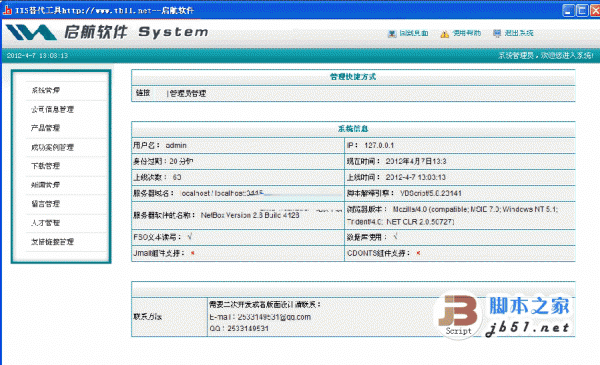This screenshot has height=365, width=600.
Task: Minimize the IIS替代工具 window
Action: [x=569, y=10]
